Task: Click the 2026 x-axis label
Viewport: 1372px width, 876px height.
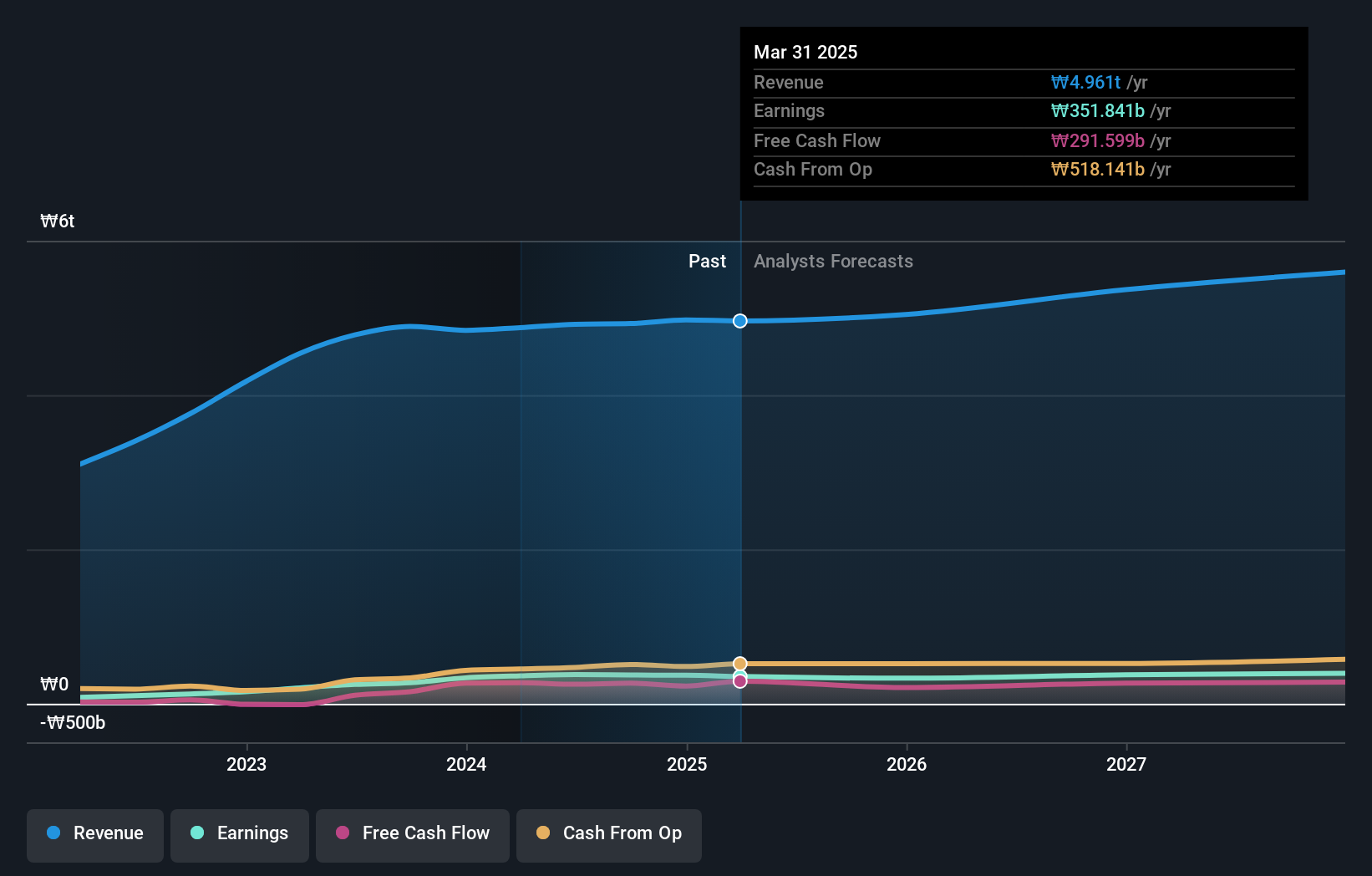Action: pos(907,764)
